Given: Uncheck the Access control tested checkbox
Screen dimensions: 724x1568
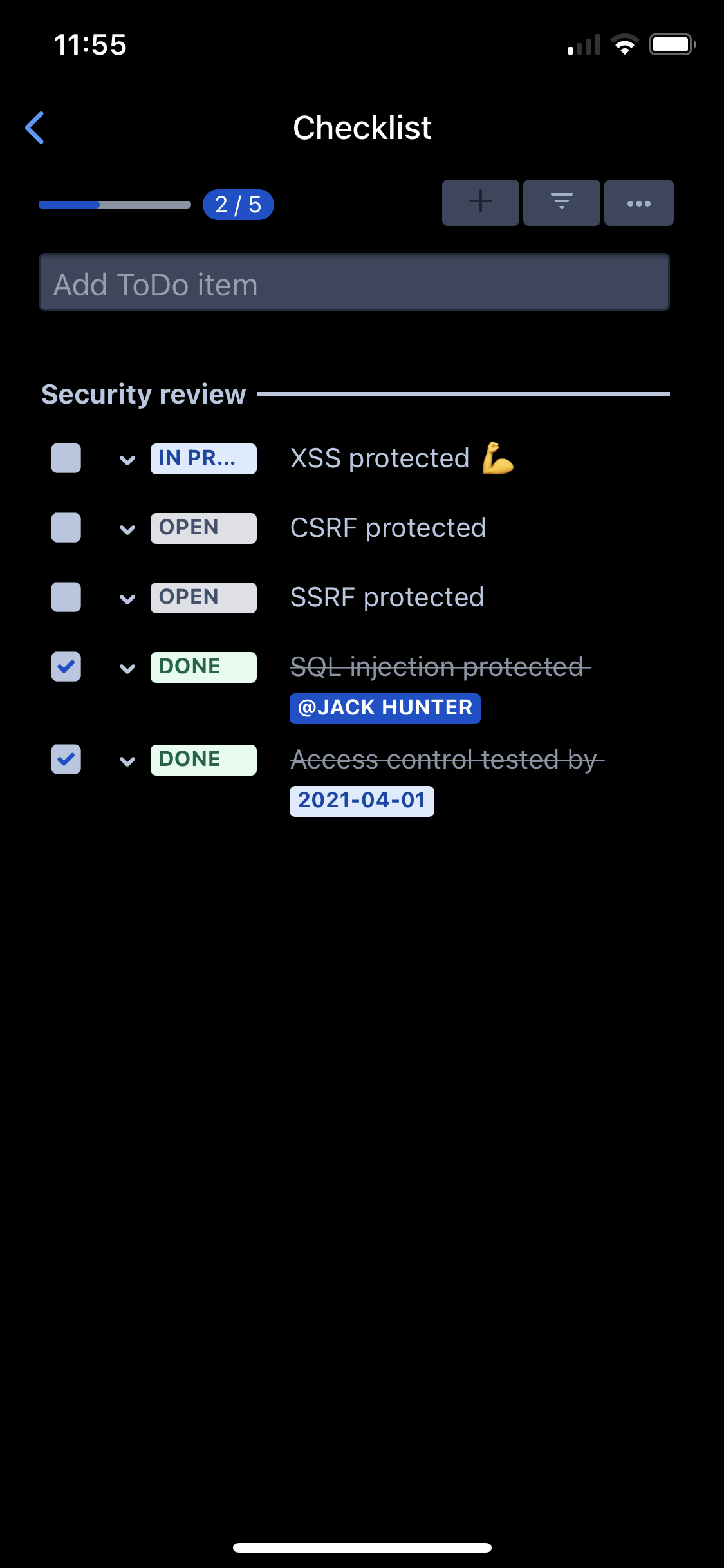Looking at the screenshot, I should 66,760.
